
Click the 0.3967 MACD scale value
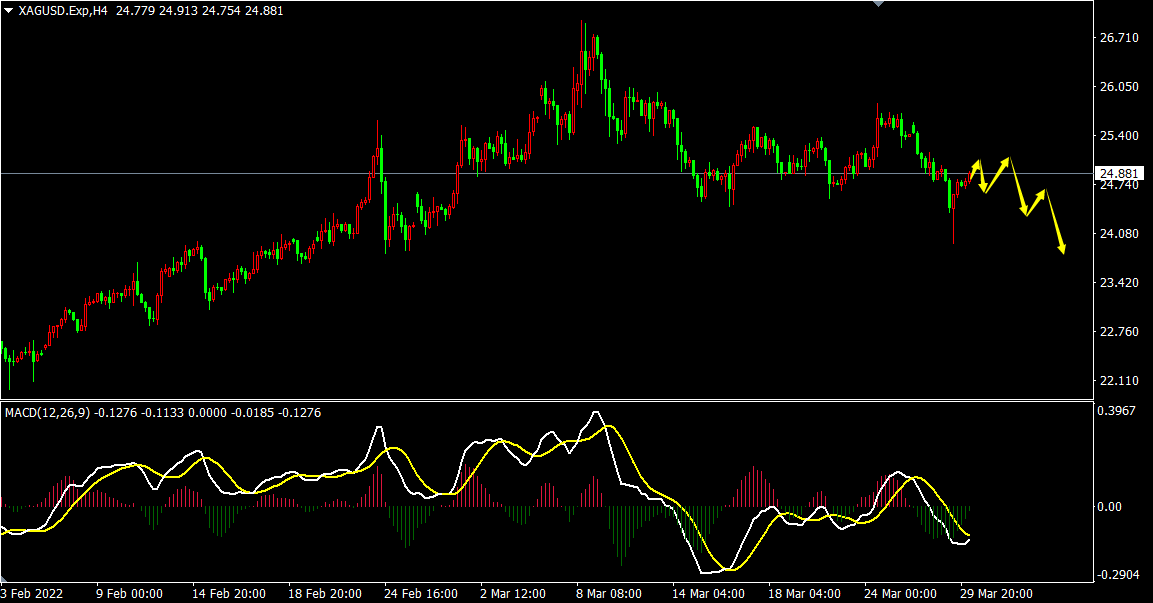1119,411
